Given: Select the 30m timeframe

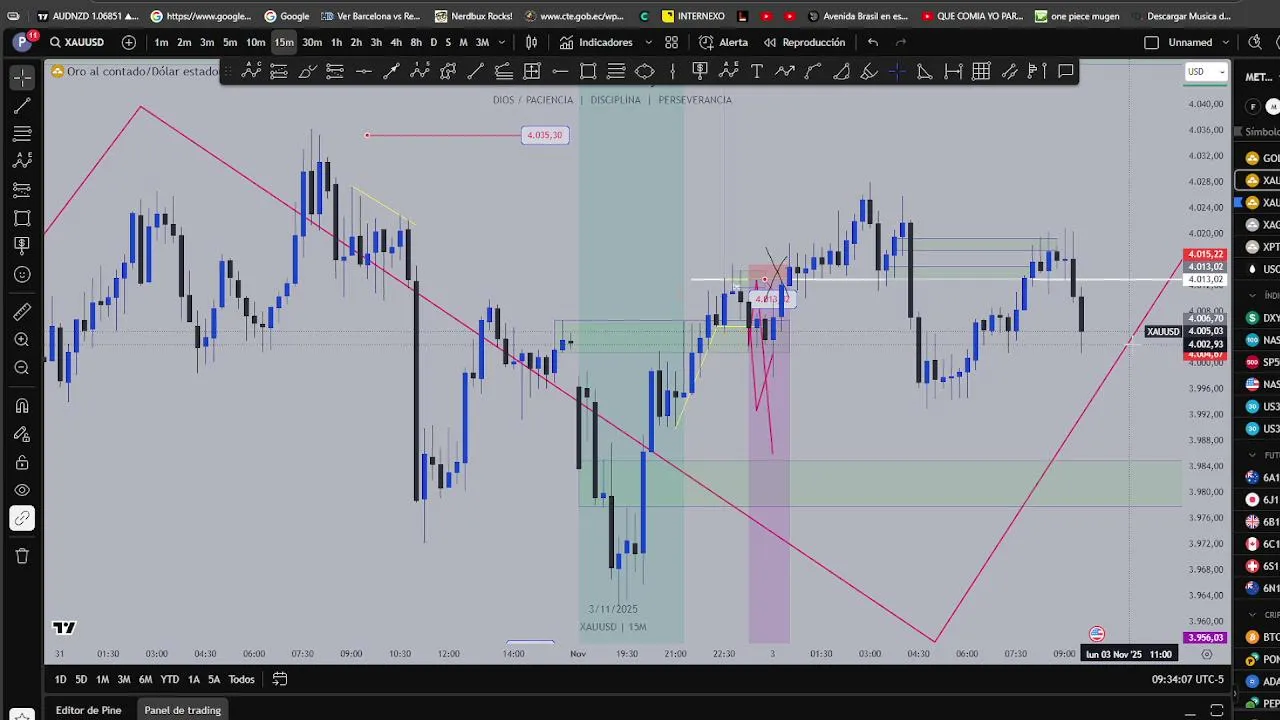Looking at the screenshot, I should (312, 42).
